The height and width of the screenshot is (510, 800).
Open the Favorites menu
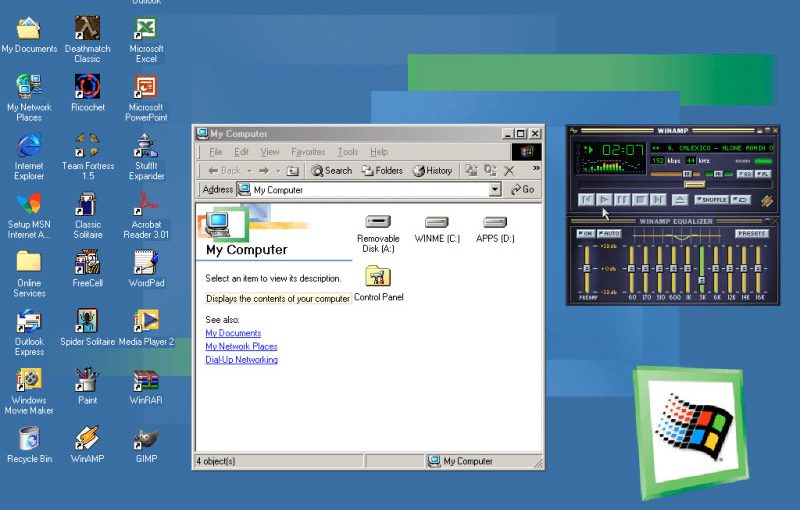308,152
